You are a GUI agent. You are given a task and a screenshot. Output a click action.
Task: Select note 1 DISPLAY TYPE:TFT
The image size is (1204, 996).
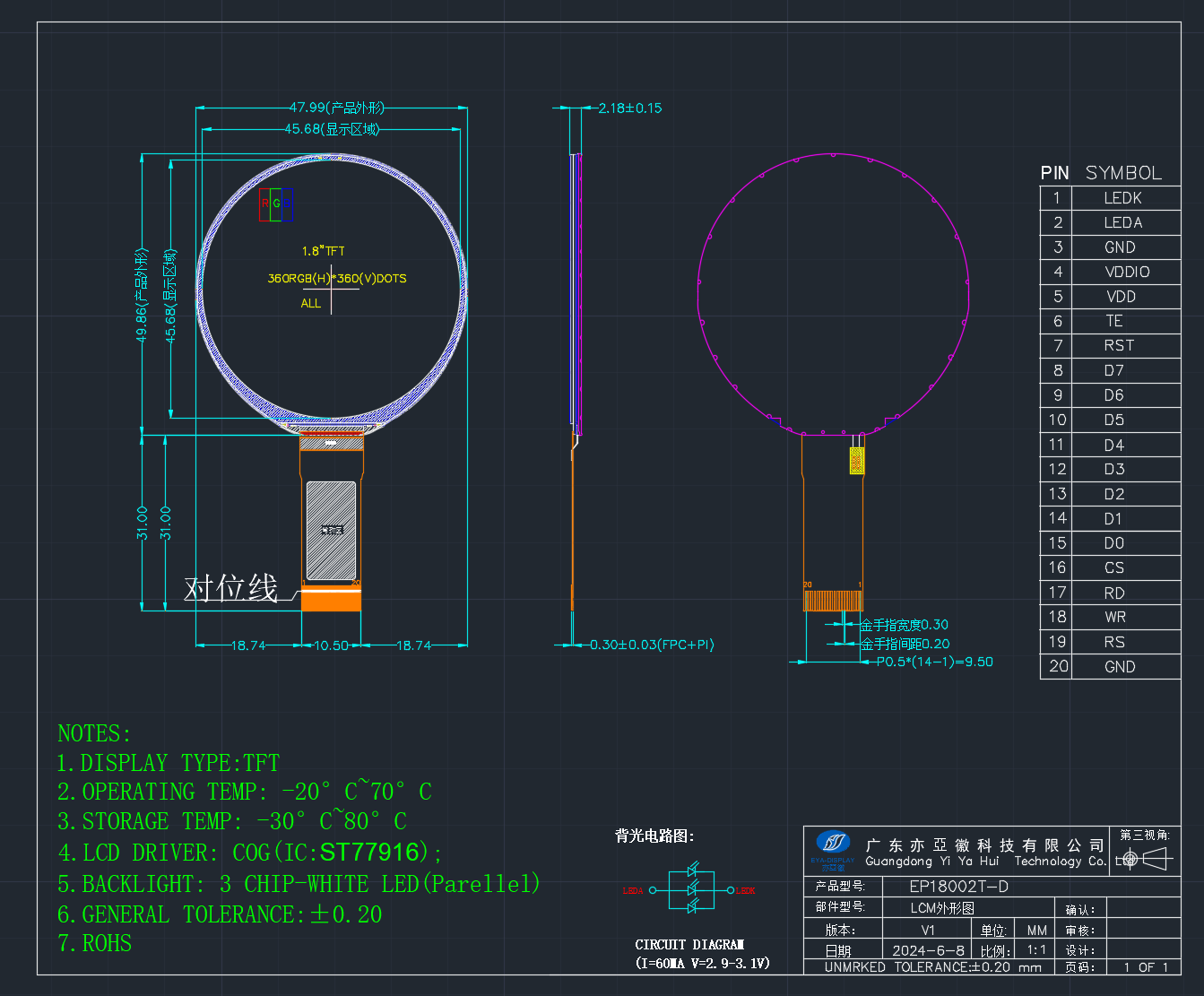[169, 763]
